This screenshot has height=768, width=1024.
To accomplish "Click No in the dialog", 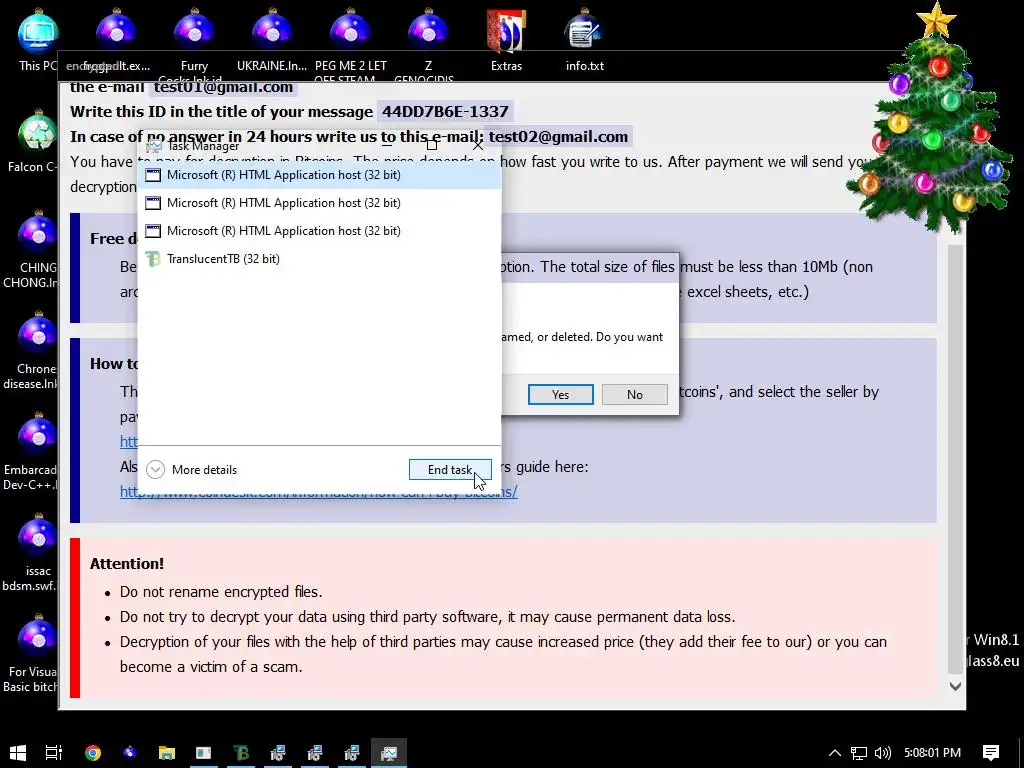I will pyautogui.click(x=635, y=394).
